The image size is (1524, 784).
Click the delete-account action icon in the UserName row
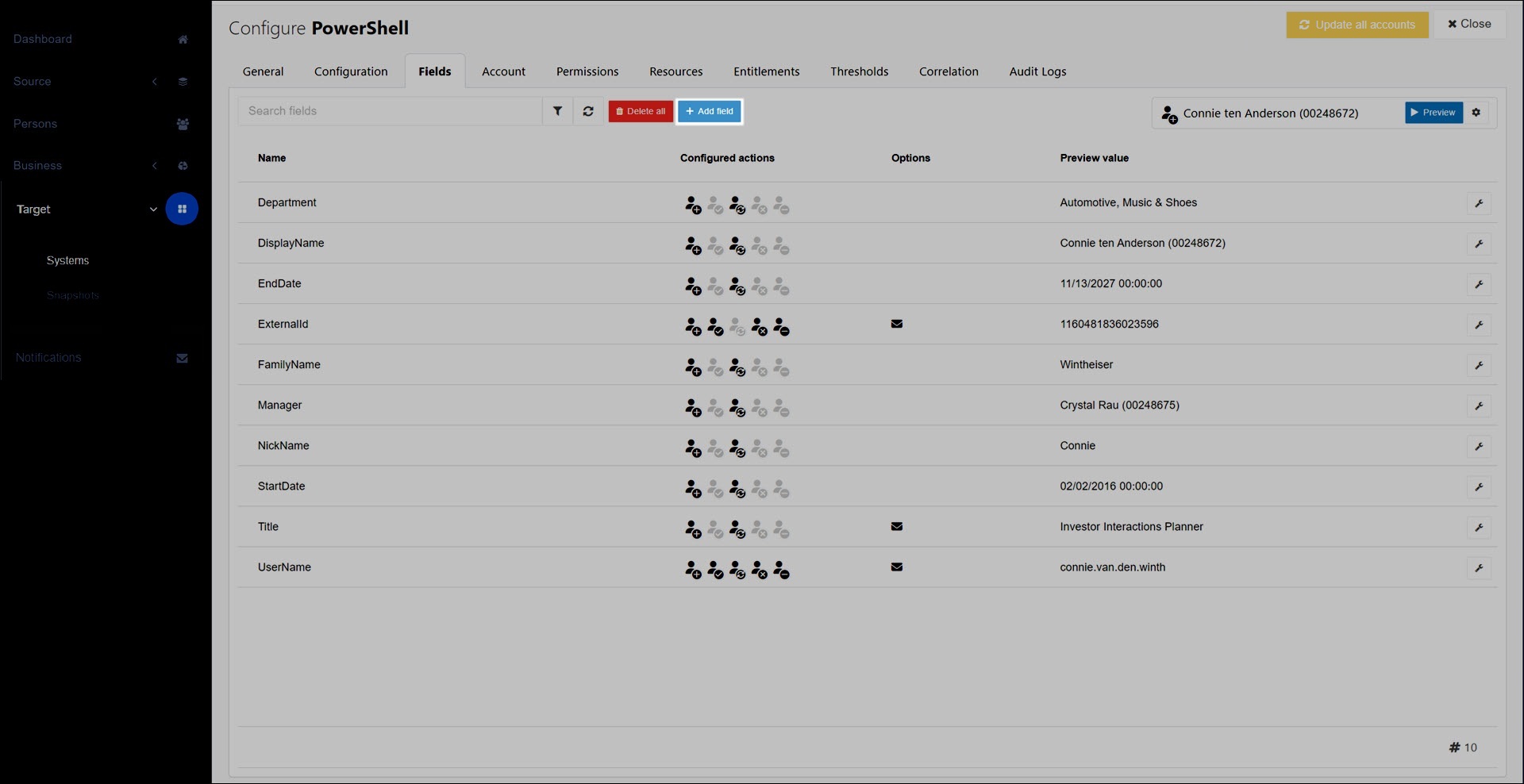(x=782, y=569)
